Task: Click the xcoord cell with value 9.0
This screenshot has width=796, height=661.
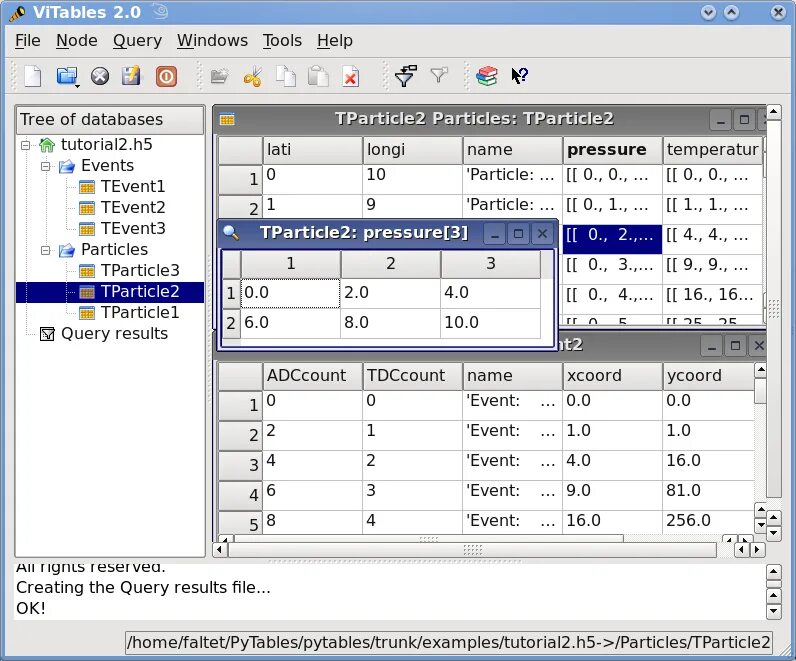Action: [612, 495]
